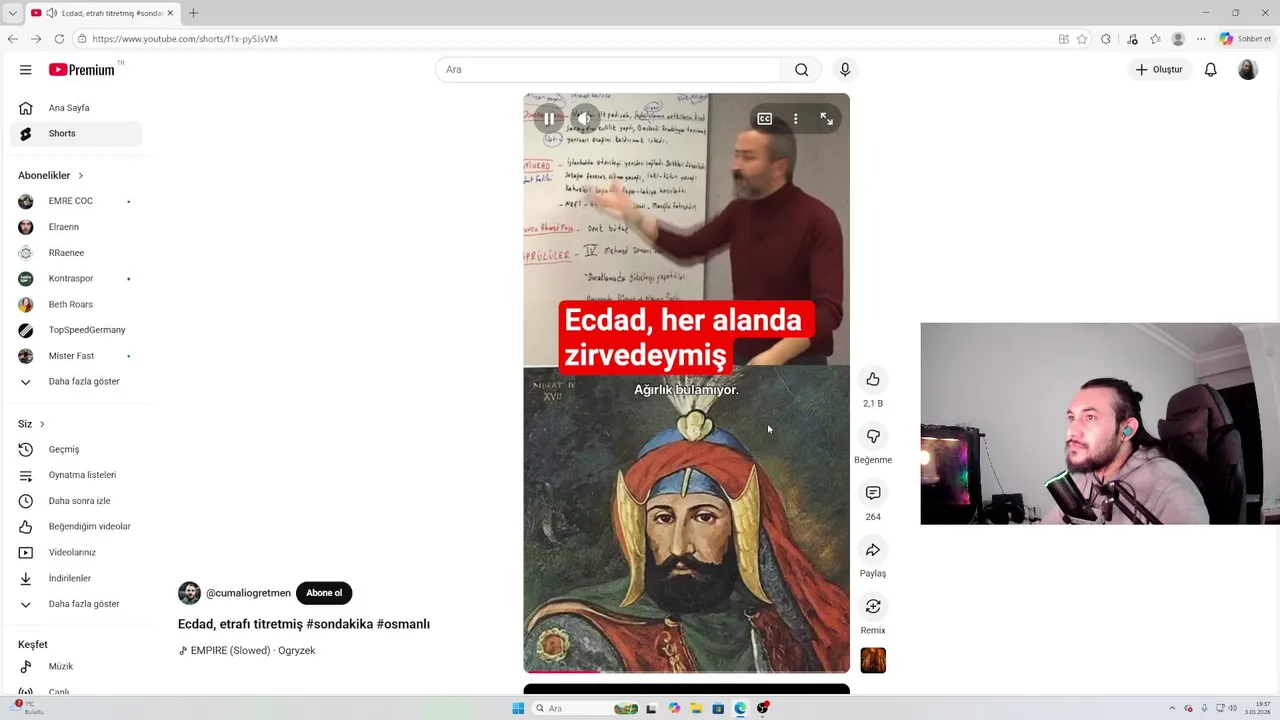The width and height of the screenshot is (1280, 720).
Task: Open the account avatar menu
Action: click(x=1248, y=70)
